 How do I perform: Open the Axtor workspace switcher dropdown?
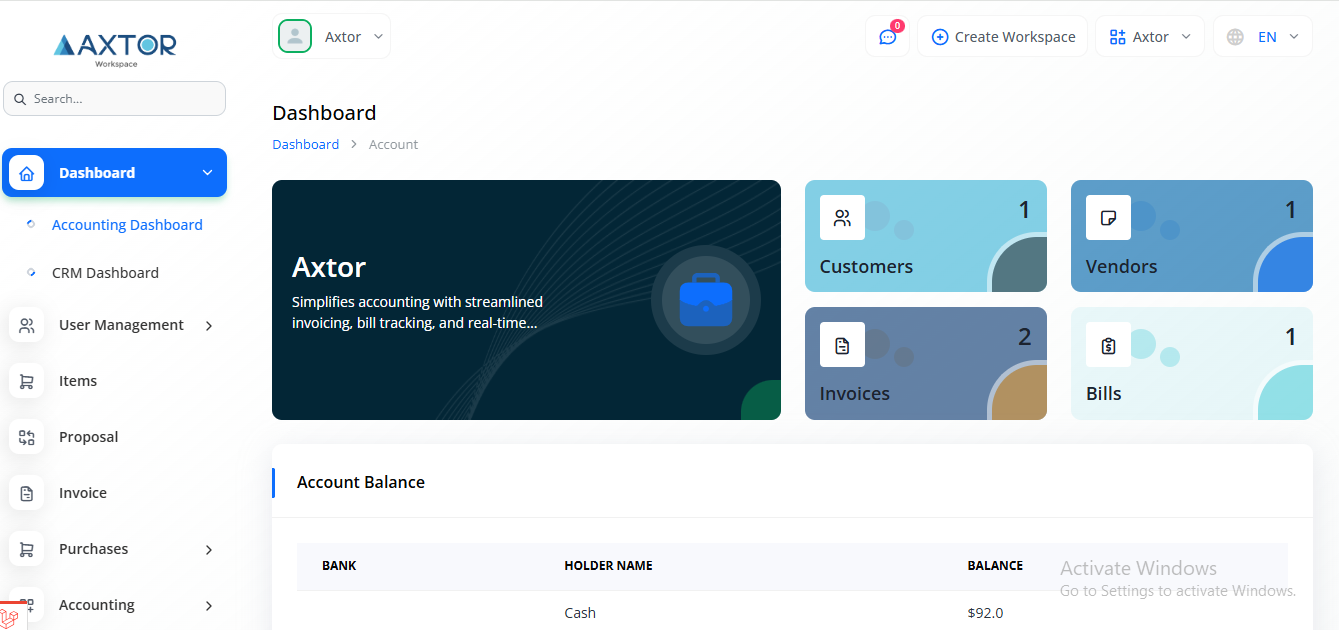click(1150, 37)
